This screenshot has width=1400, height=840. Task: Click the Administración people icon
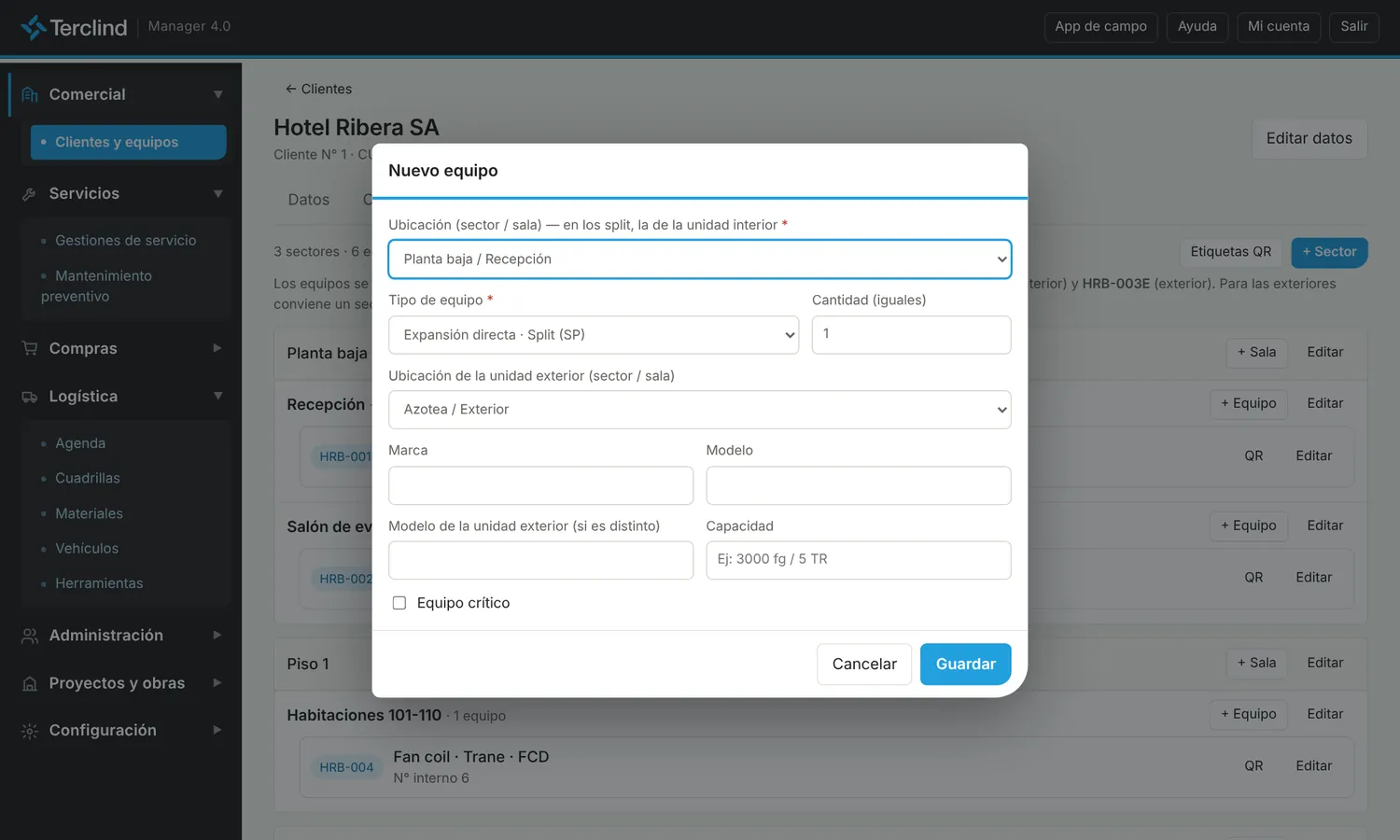point(30,636)
